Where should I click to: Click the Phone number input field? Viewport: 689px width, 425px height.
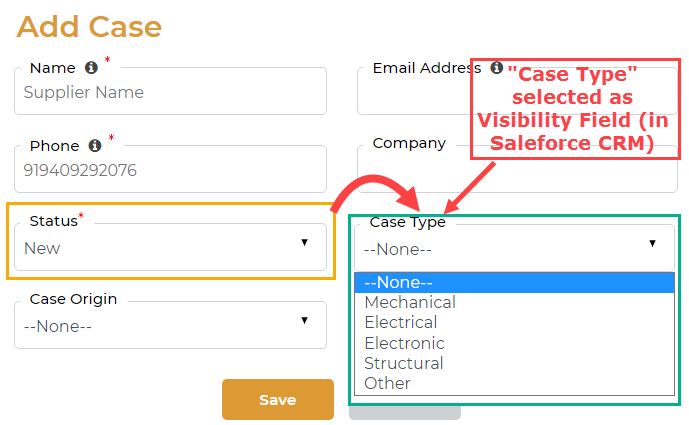click(170, 170)
